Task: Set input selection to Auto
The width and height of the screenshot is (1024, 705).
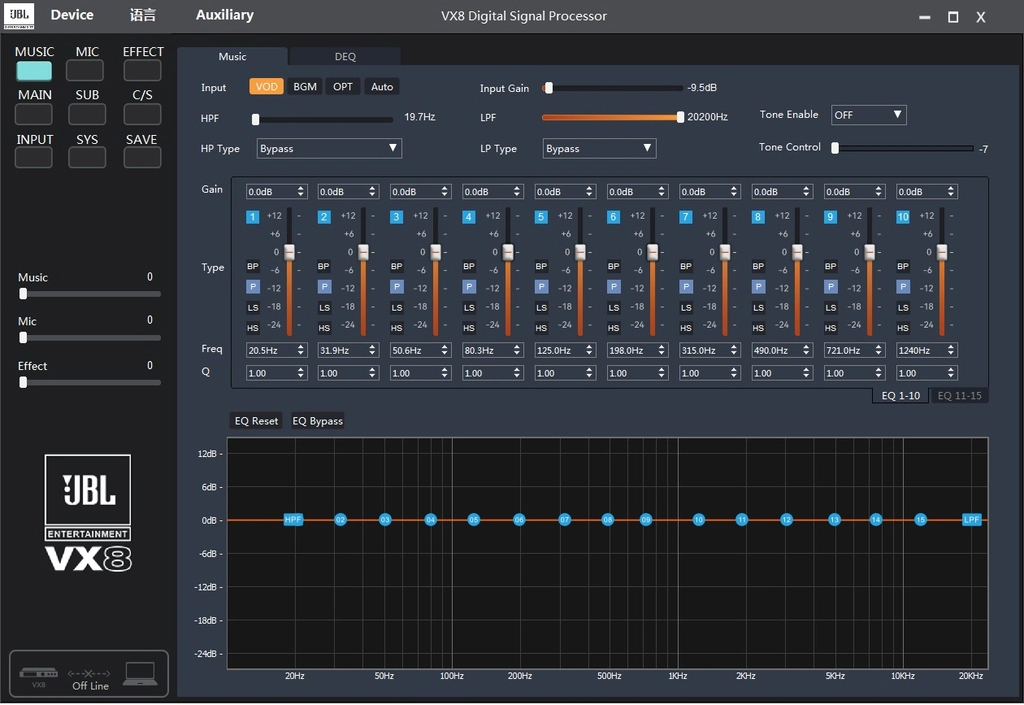Action: 380,87
